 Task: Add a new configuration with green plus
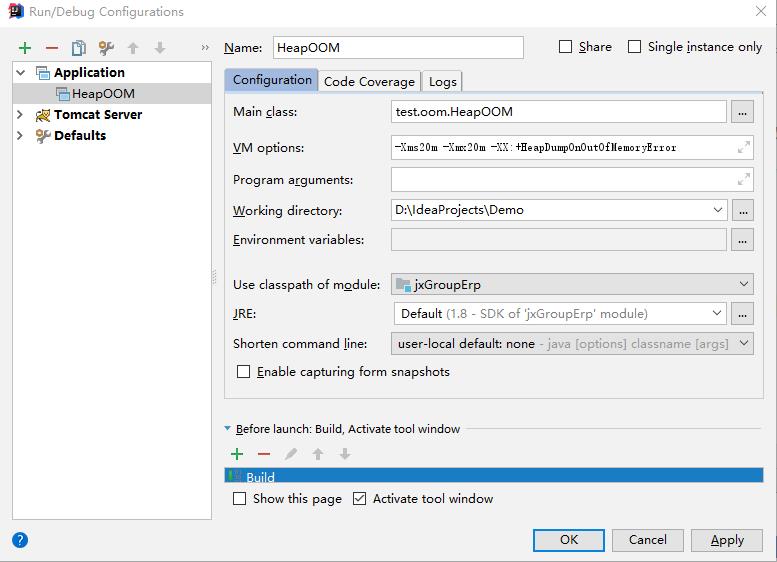[x=25, y=48]
